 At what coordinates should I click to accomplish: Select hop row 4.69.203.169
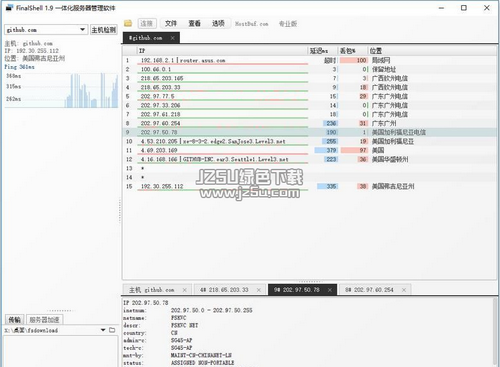tap(309, 150)
